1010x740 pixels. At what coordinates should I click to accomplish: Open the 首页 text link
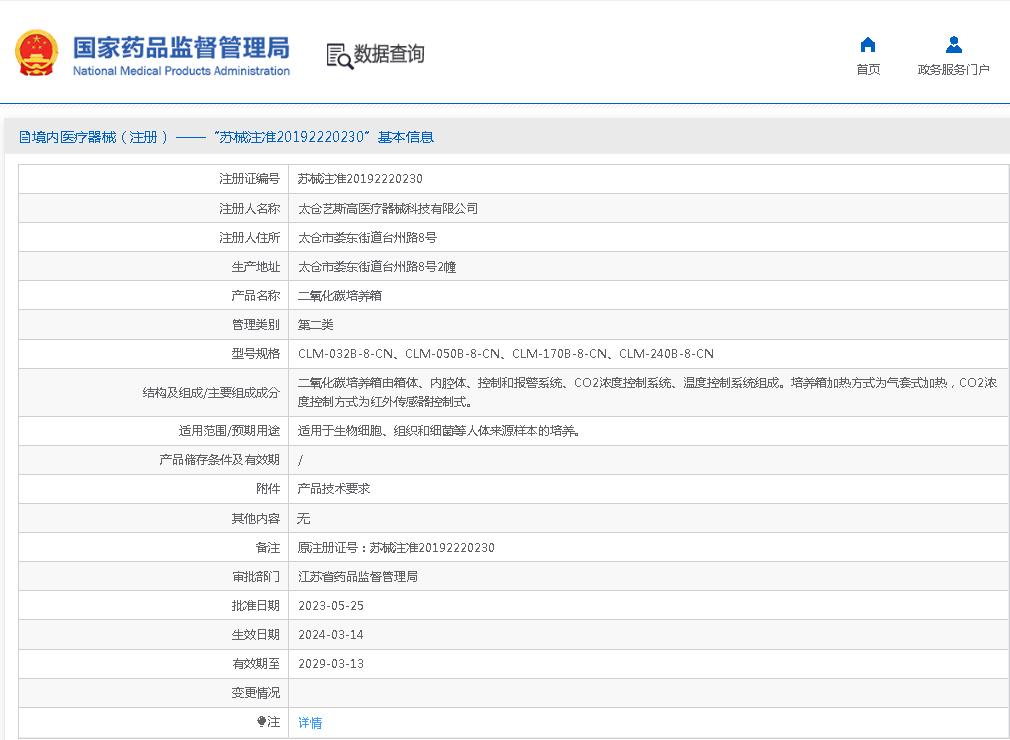(x=868, y=70)
